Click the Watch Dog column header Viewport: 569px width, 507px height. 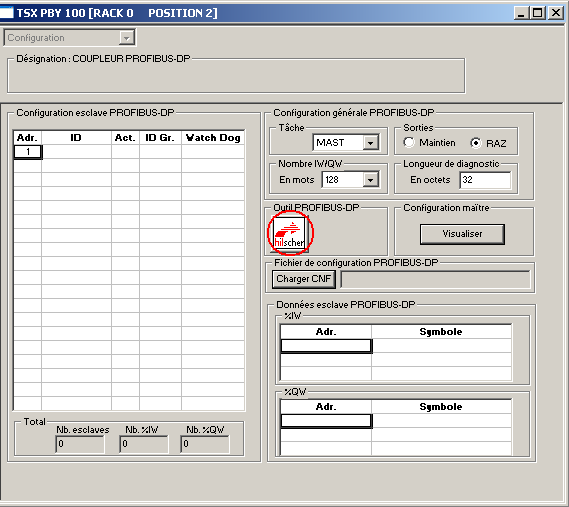click(x=213, y=138)
